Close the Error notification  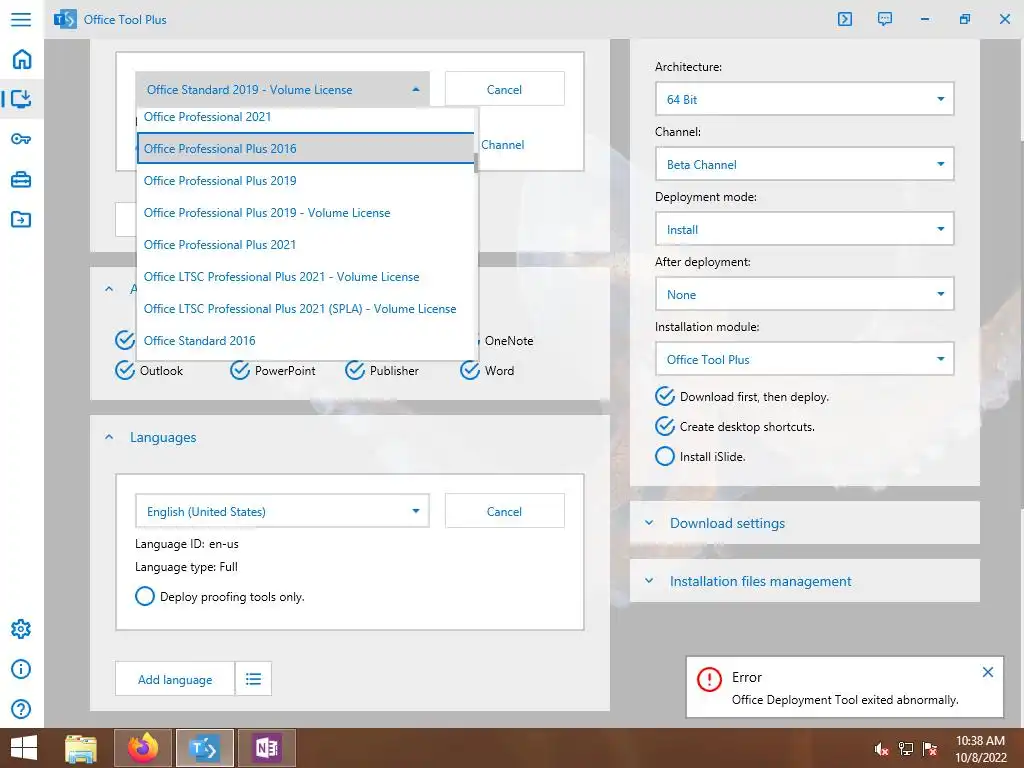click(988, 672)
